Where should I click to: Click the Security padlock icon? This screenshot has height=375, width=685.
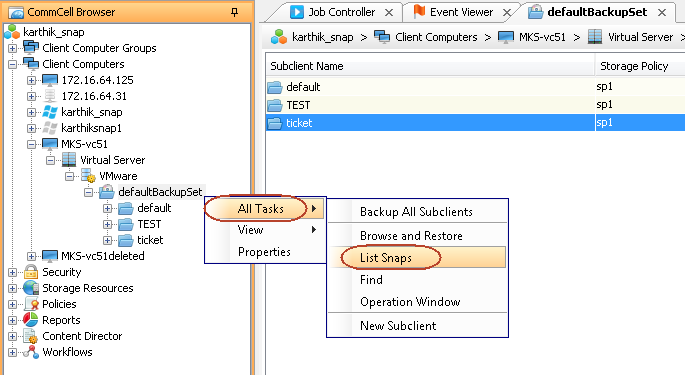pos(31,272)
